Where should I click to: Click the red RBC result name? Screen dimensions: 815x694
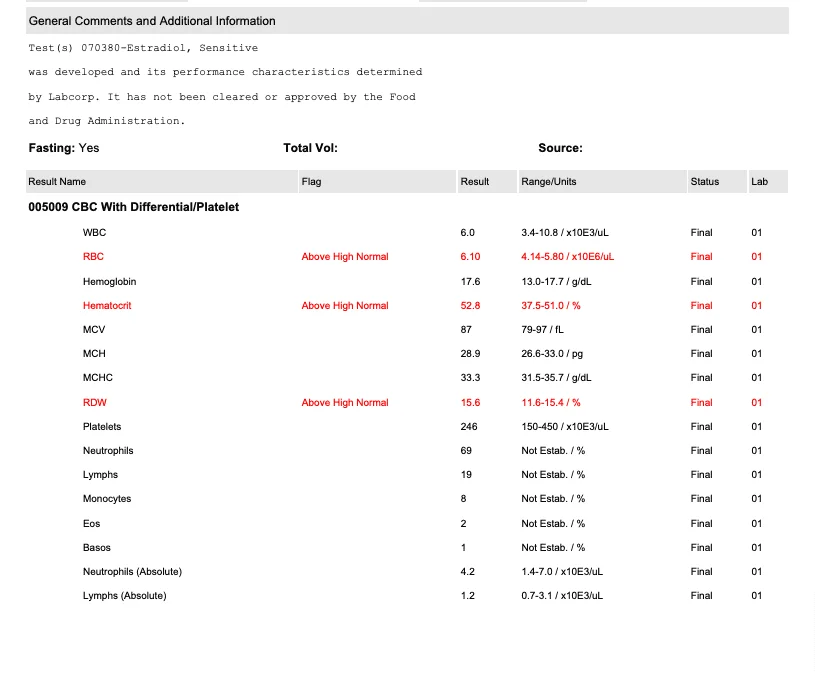pyautogui.click(x=94, y=256)
